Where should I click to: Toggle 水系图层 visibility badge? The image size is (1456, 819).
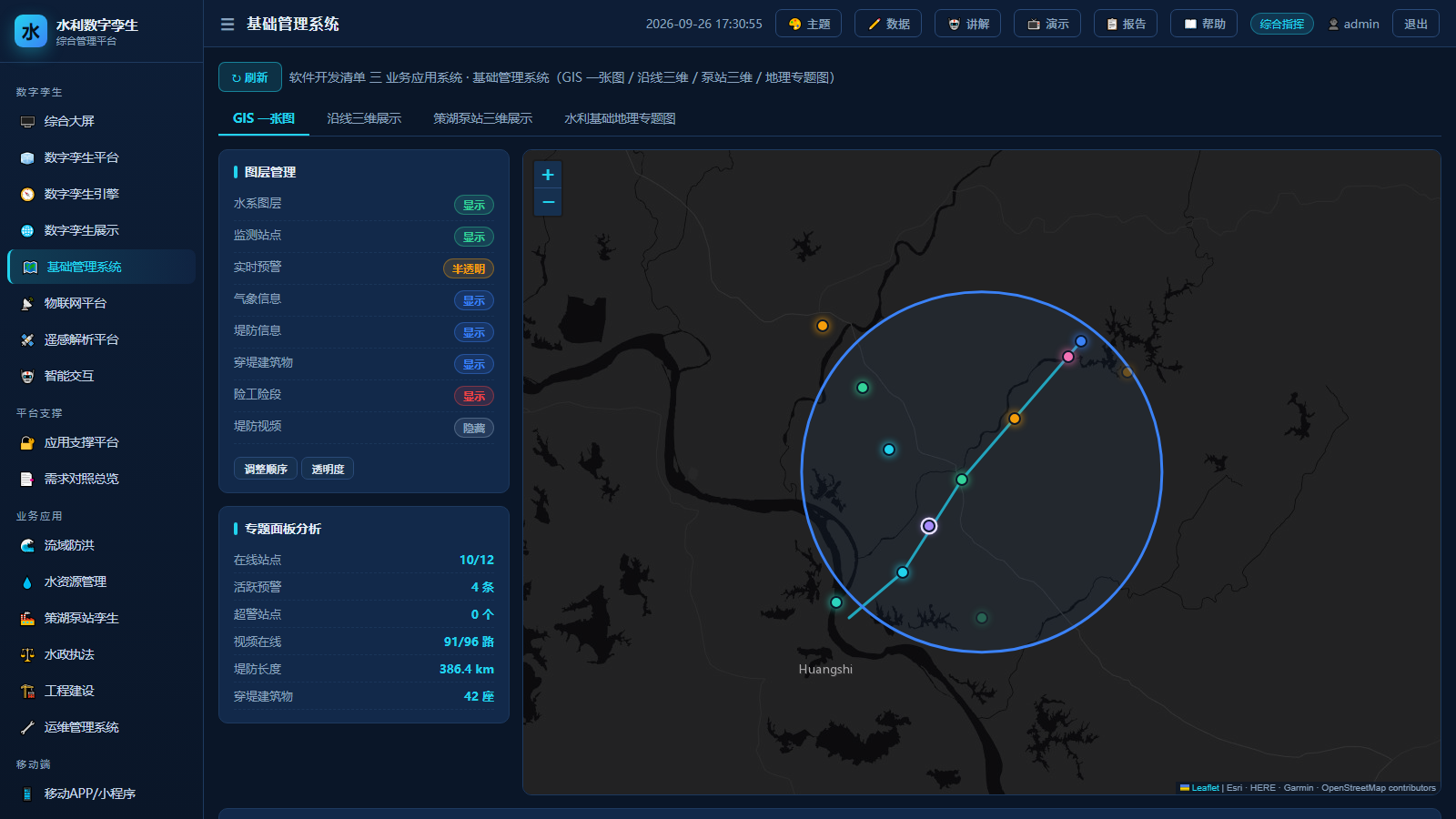tap(474, 205)
